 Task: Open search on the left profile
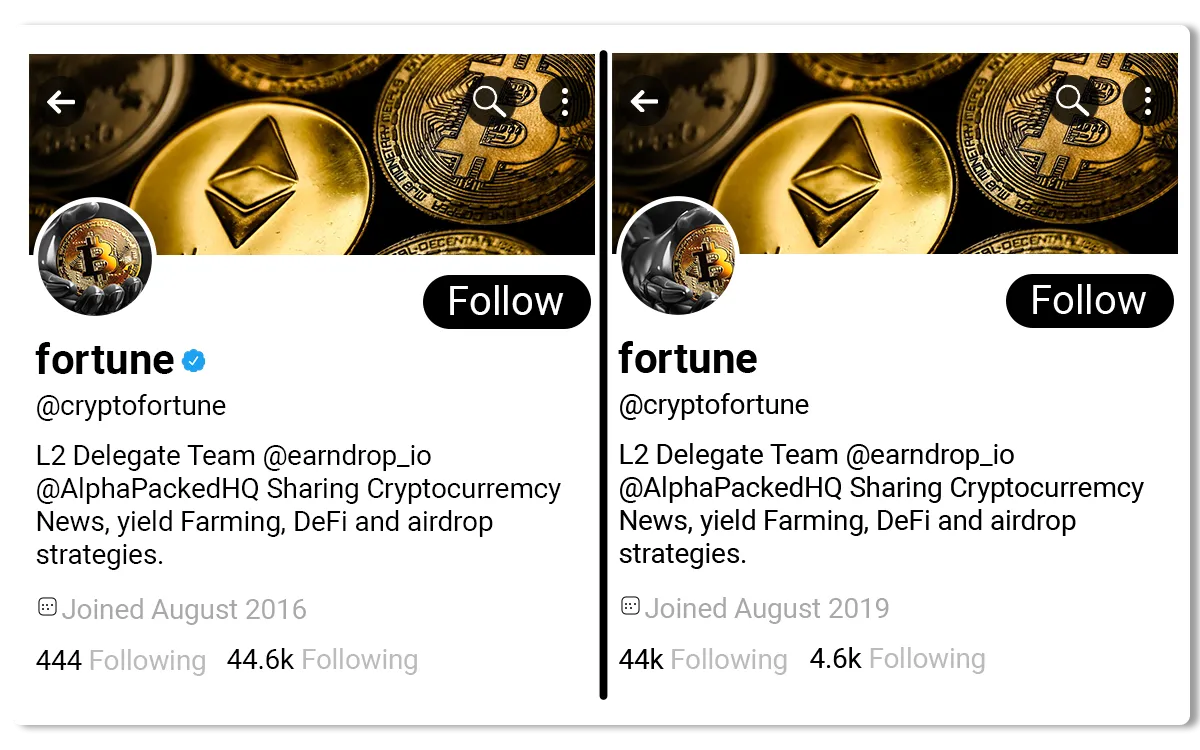489,100
